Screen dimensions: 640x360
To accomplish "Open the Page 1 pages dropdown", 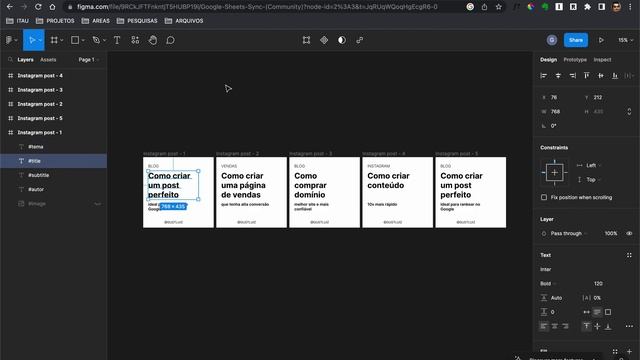I will click(x=89, y=60).
